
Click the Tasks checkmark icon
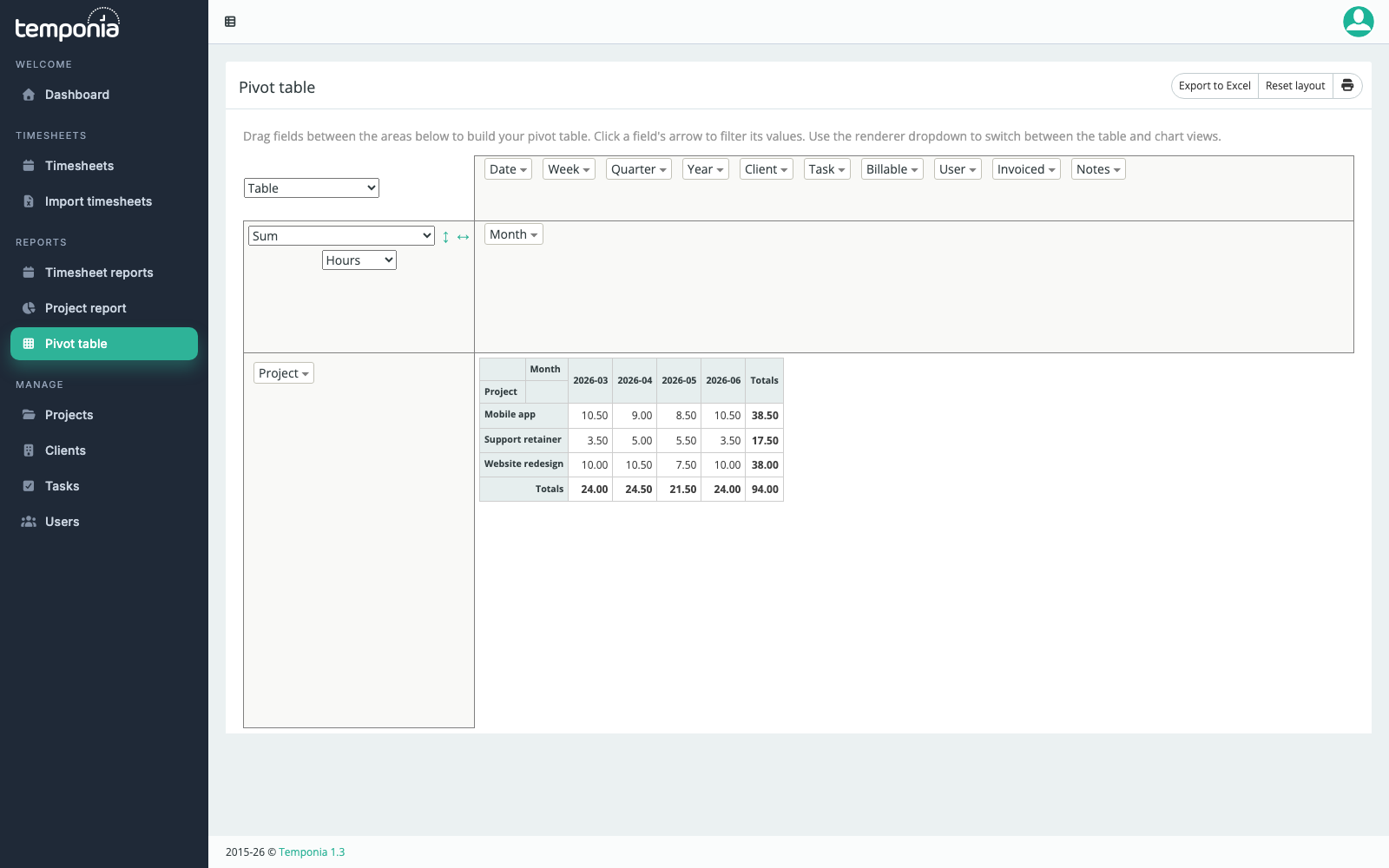tap(29, 486)
